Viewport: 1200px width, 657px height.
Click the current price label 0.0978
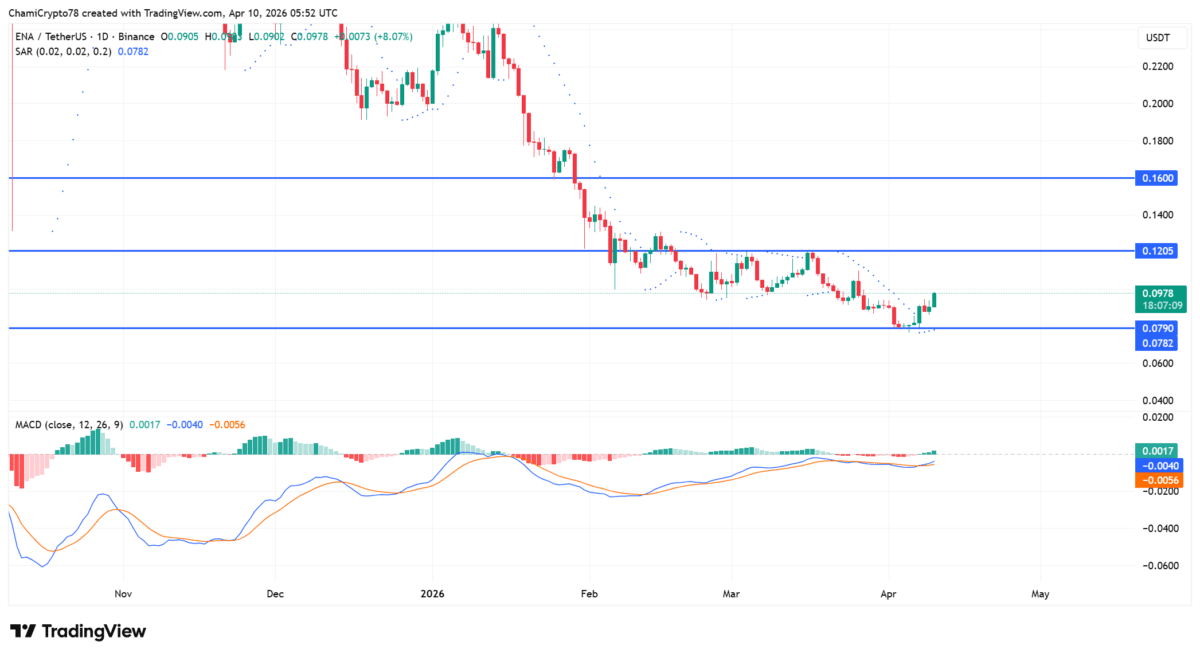(x=1159, y=293)
